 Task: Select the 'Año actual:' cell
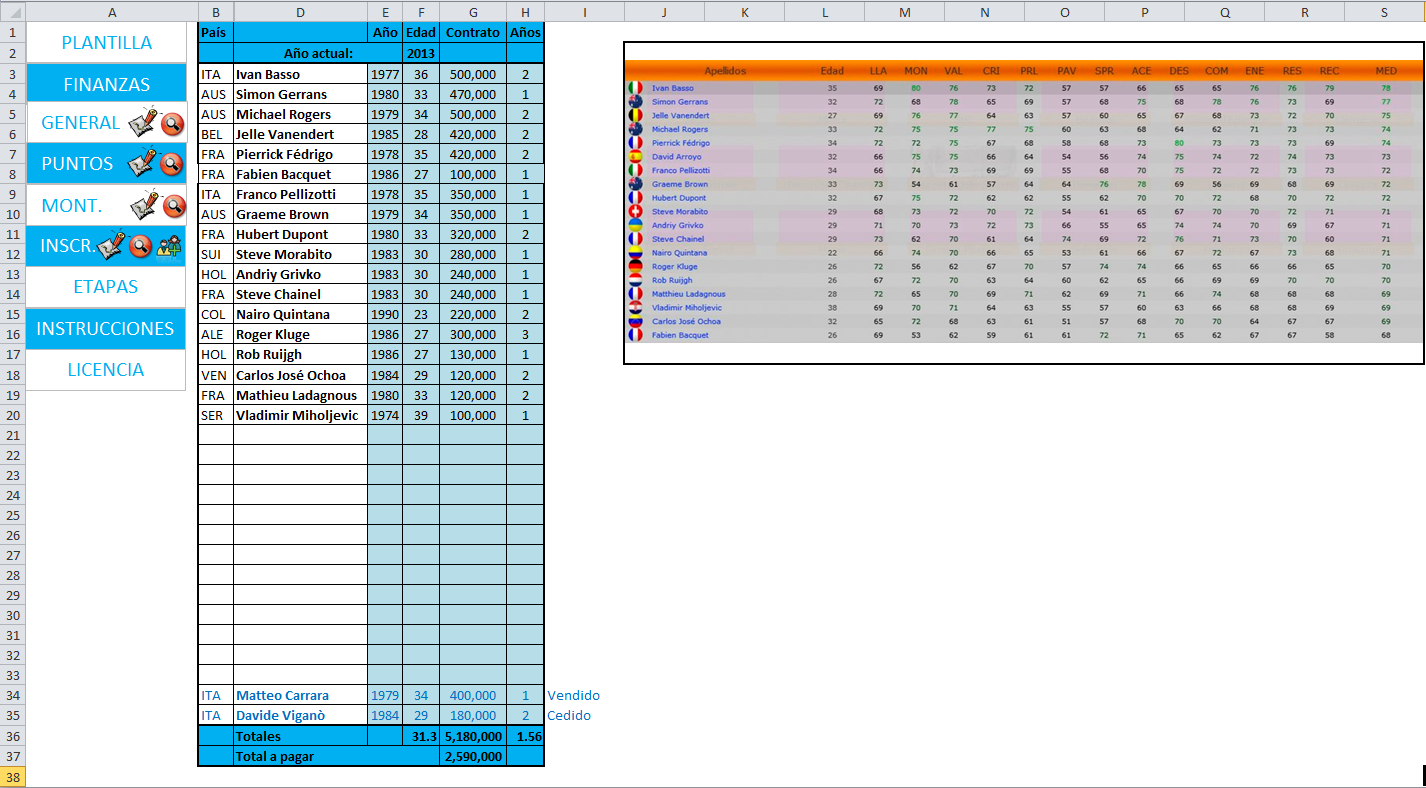pyautogui.click(x=301, y=53)
